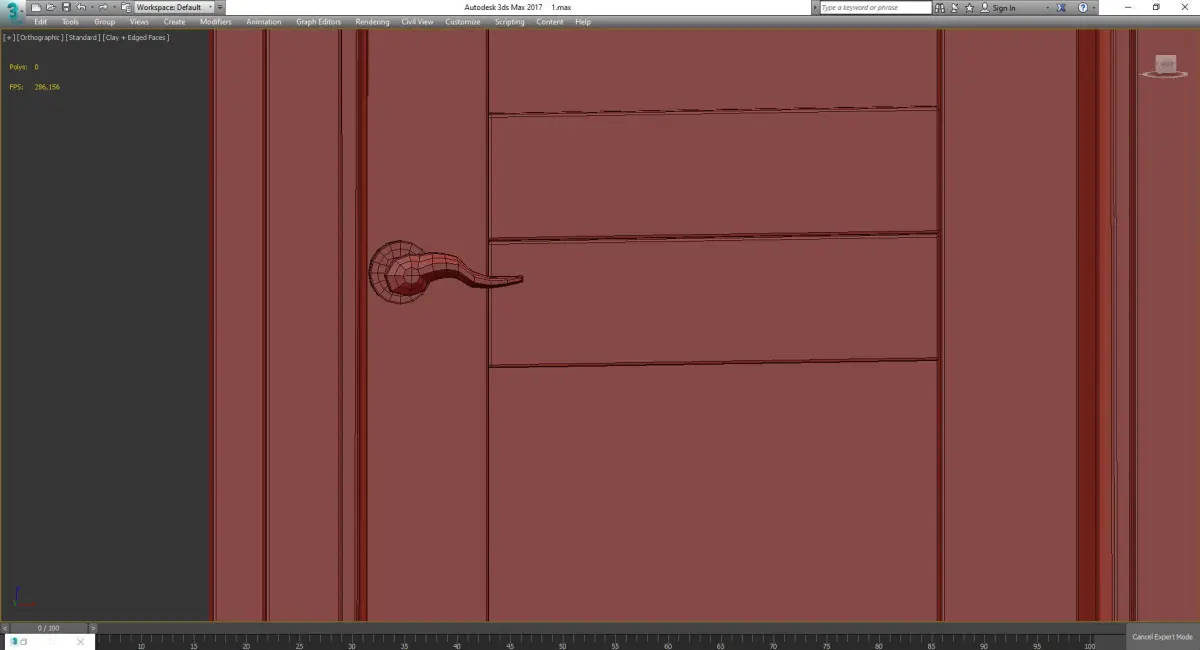
Task: Open the Views menu
Action: point(139,22)
